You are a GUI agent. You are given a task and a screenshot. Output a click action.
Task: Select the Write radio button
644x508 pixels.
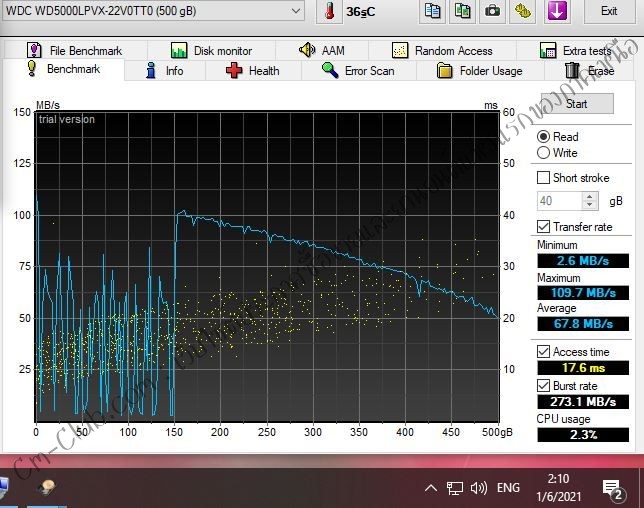click(x=543, y=153)
